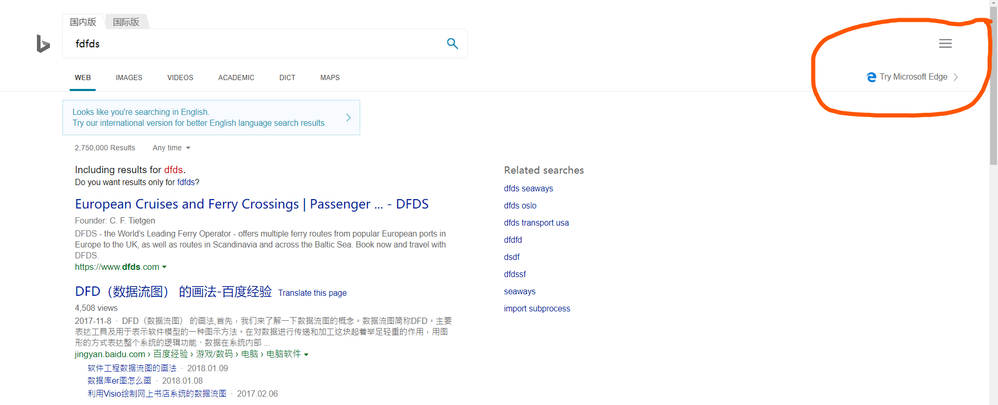Click related search dsdf

(512, 257)
